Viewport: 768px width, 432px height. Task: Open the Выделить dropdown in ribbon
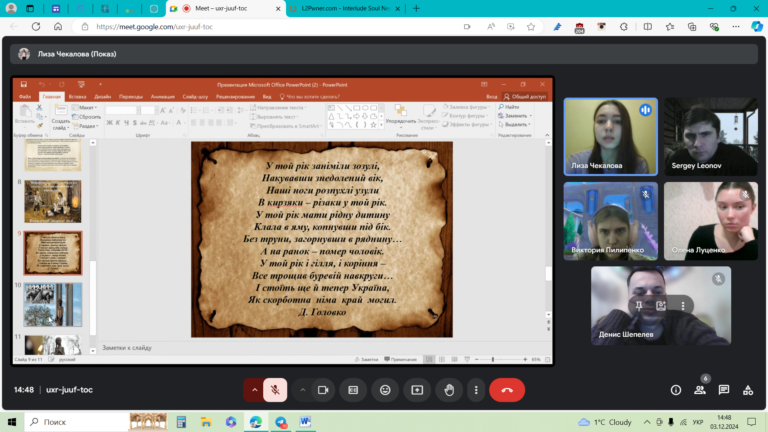[x=514, y=124]
